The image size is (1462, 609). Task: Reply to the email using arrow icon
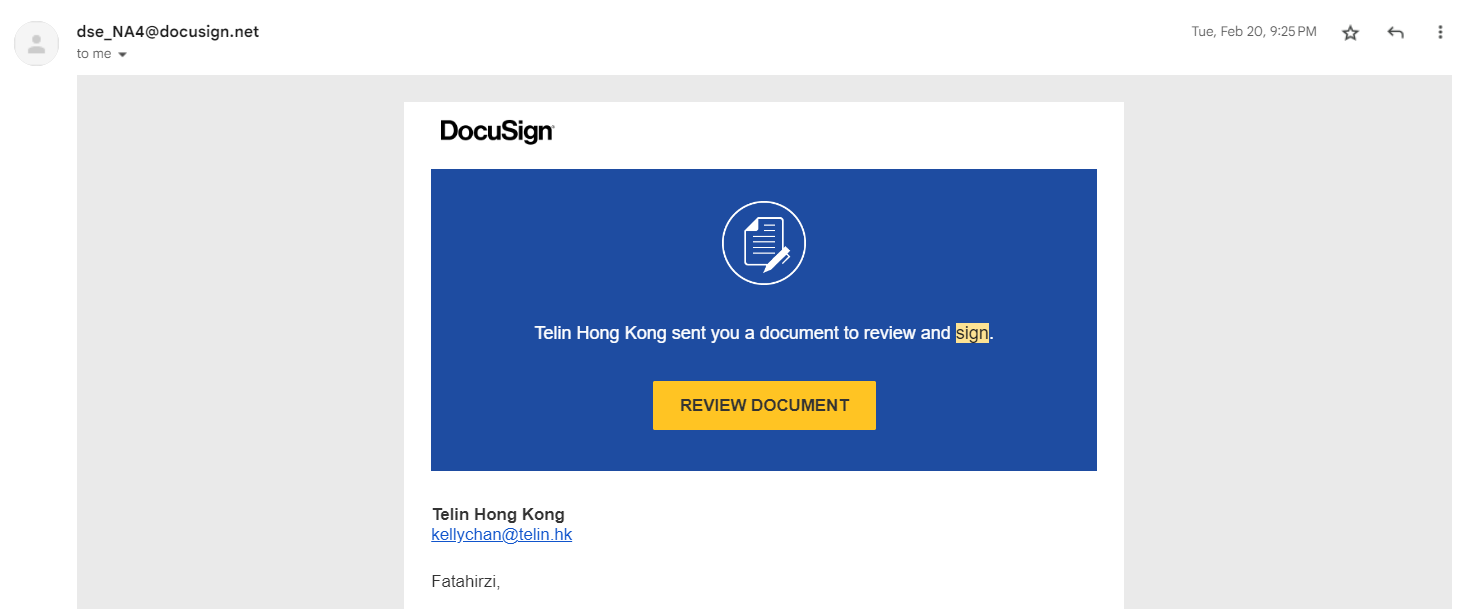point(1395,33)
